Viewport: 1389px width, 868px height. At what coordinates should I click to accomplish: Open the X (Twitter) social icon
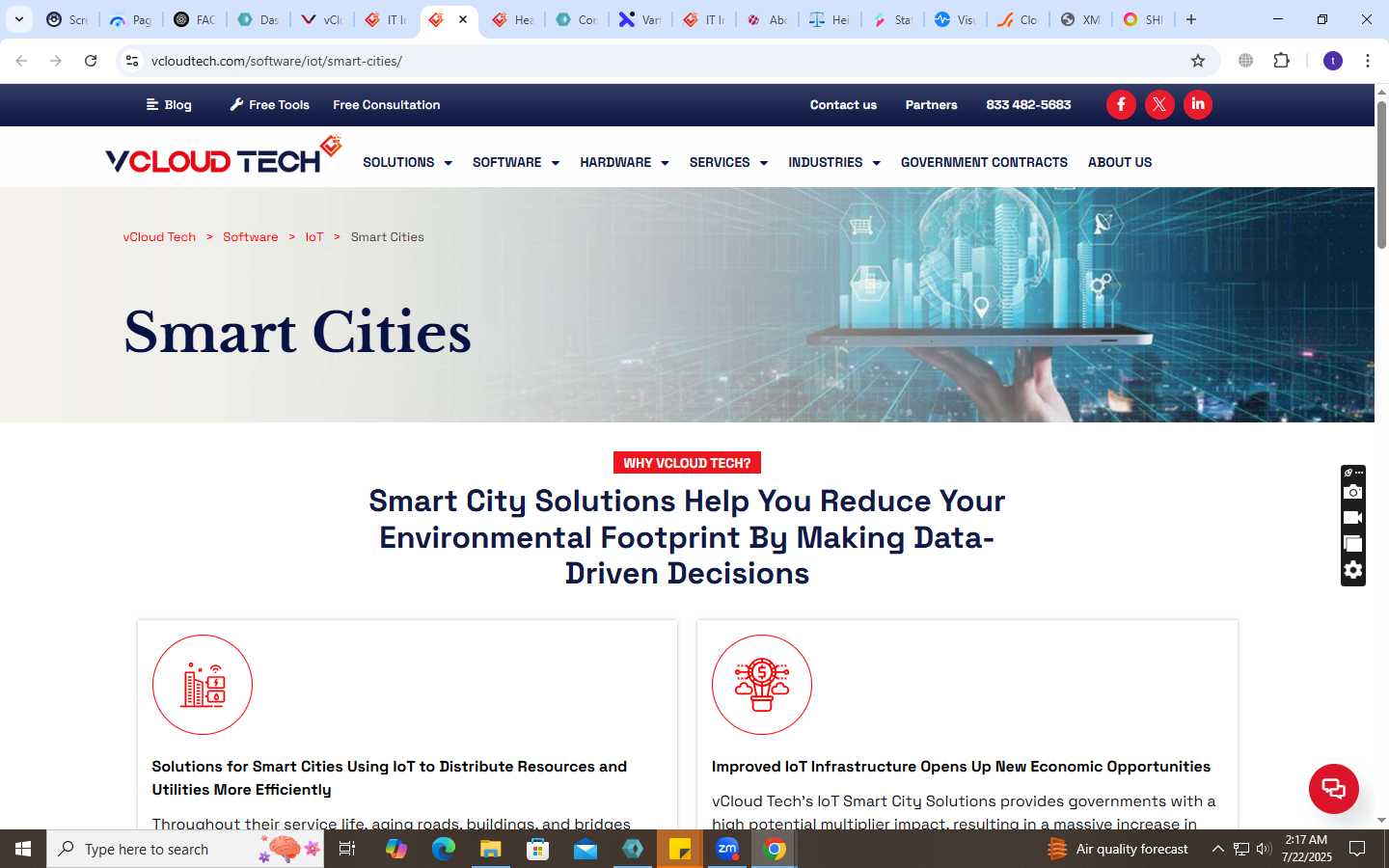[1159, 104]
